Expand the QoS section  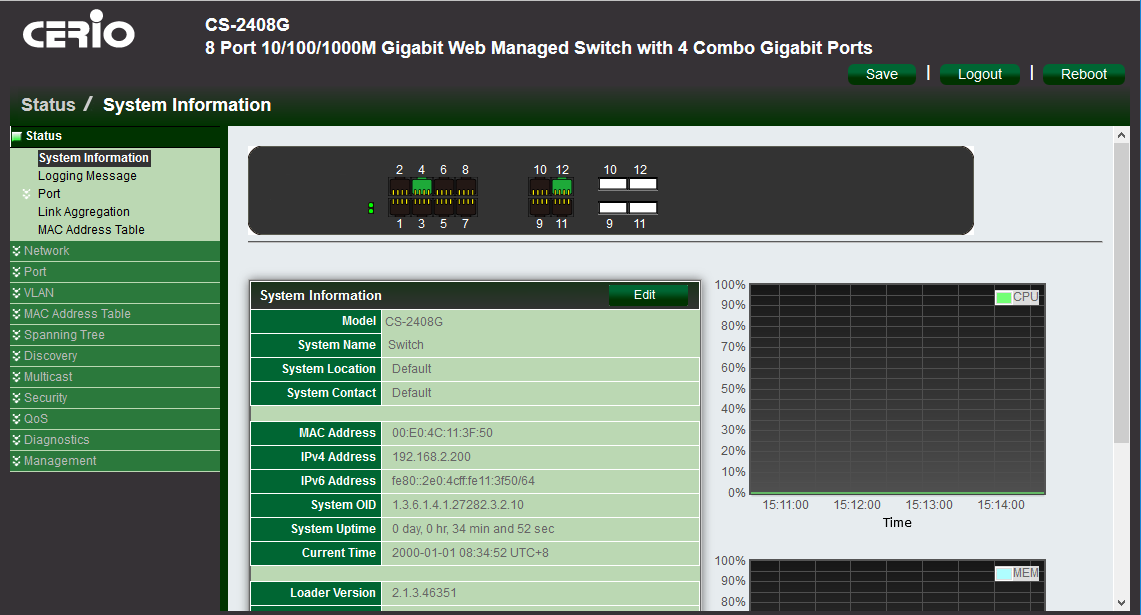[115, 419]
